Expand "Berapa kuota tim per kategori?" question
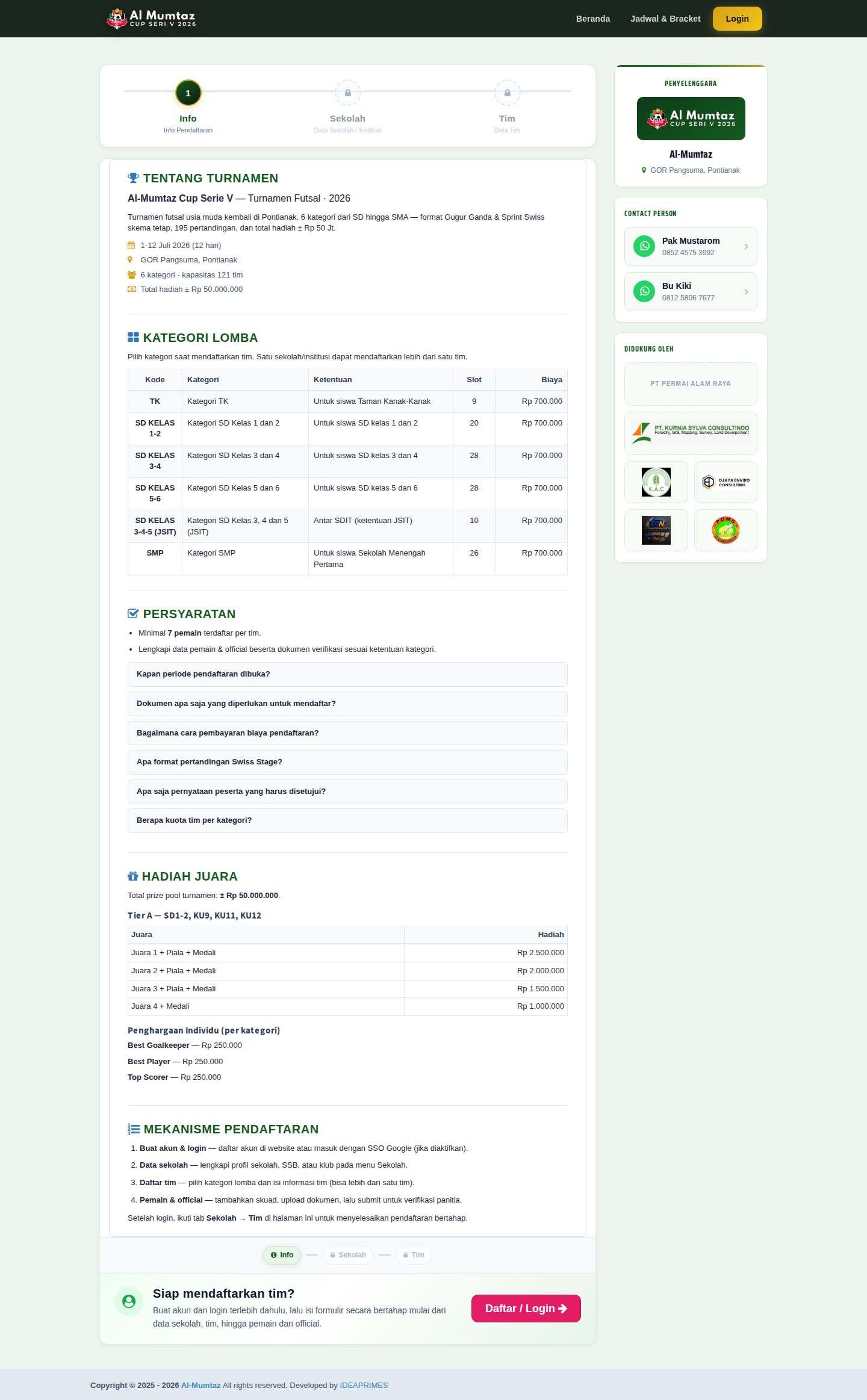 pos(347,820)
